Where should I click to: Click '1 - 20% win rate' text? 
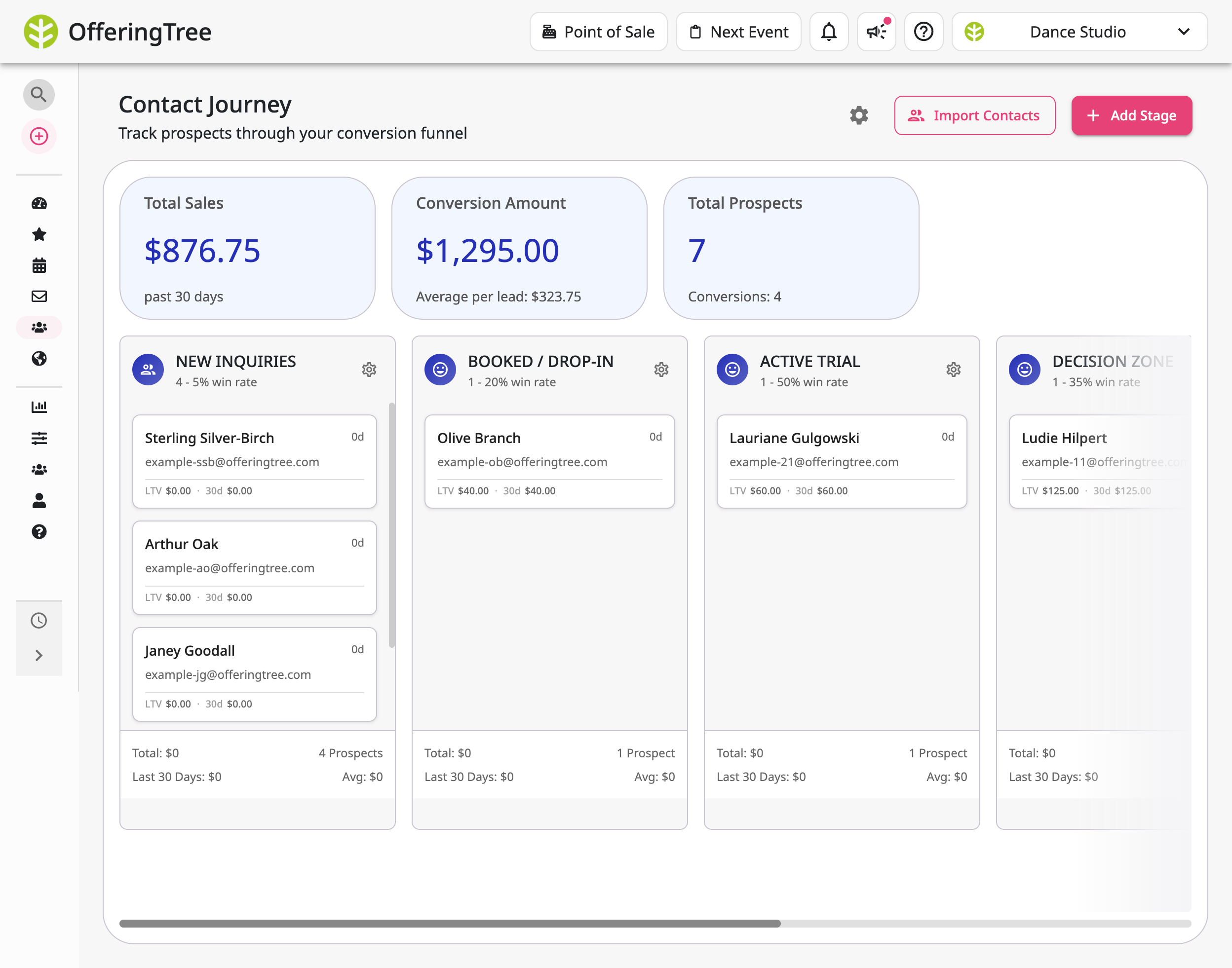[512, 382]
